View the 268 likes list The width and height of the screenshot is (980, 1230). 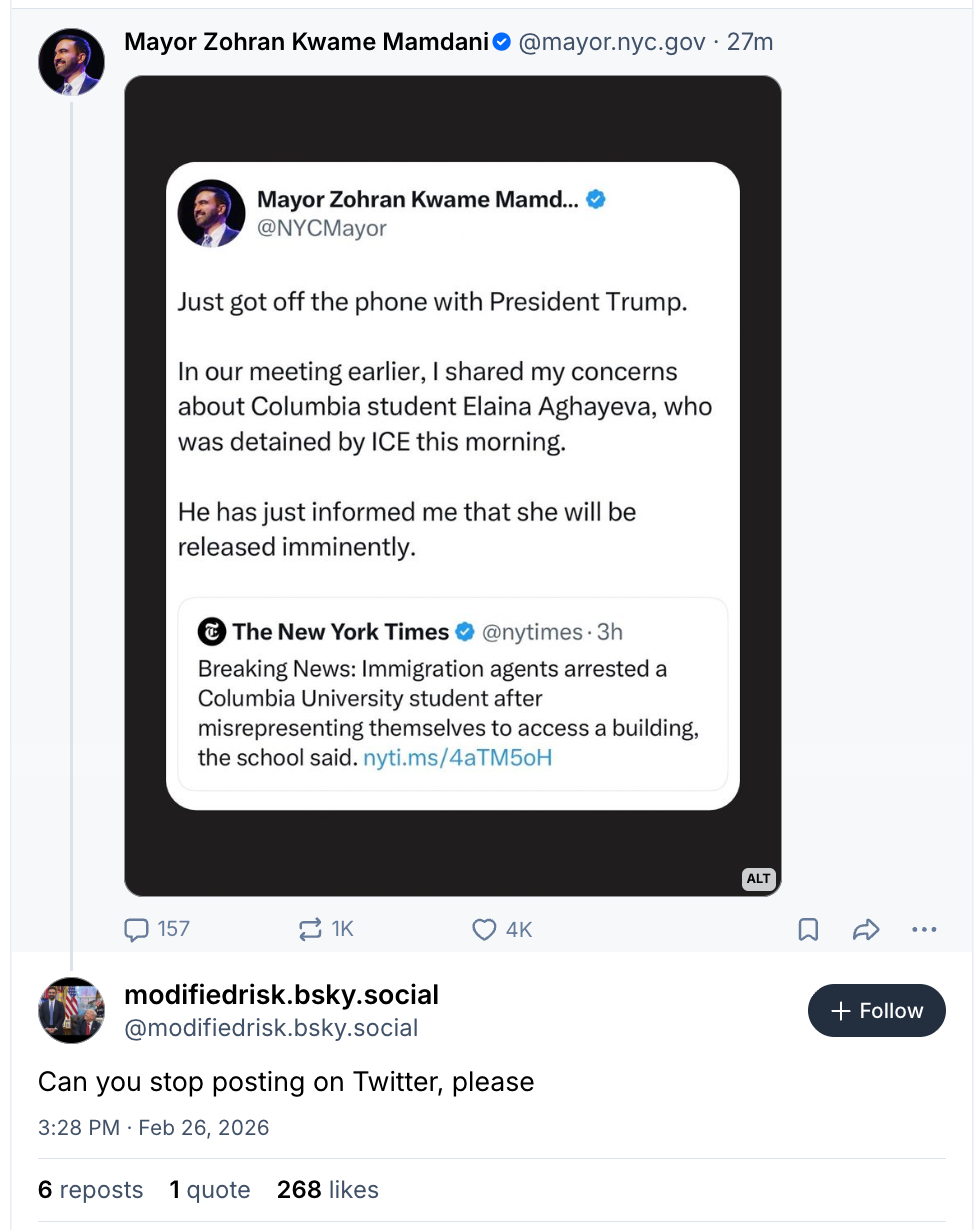click(327, 1189)
